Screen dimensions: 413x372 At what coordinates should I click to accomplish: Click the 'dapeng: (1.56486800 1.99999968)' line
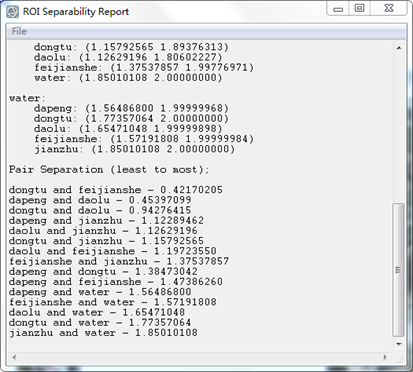[x=131, y=108]
